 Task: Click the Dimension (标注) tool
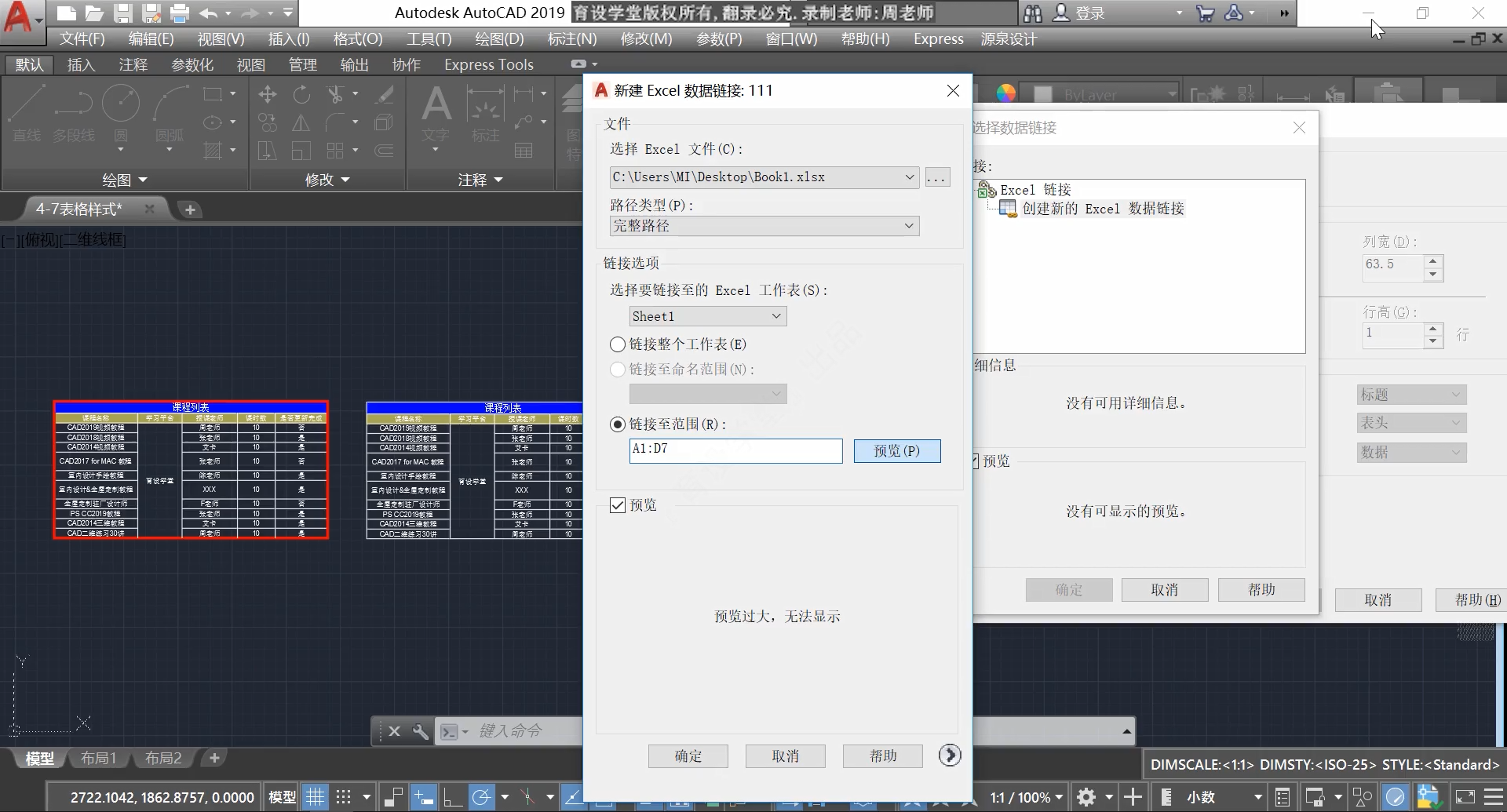click(485, 115)
